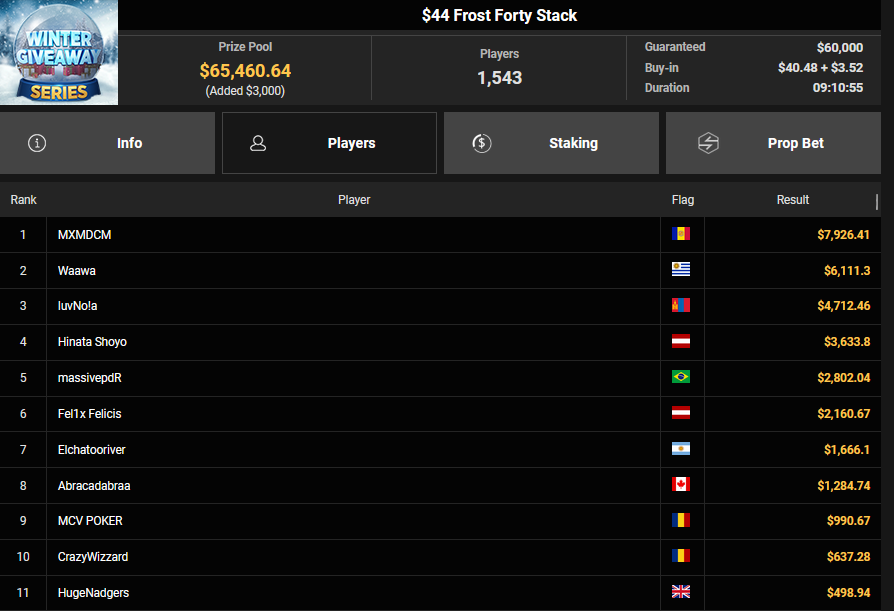Click the Player column header
The width and height of the screenshot is (894, 611).
click(354, 200)
